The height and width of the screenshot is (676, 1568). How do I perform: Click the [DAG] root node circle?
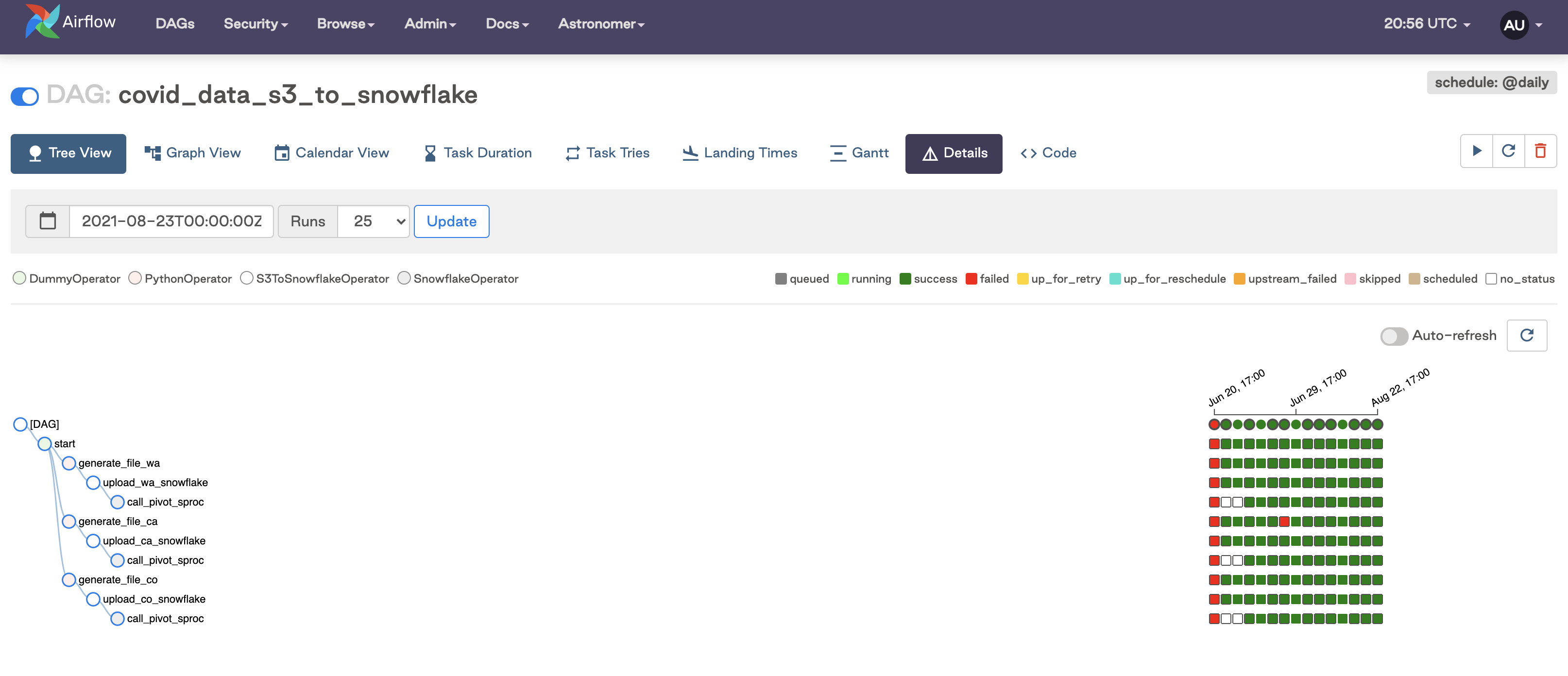20,424
